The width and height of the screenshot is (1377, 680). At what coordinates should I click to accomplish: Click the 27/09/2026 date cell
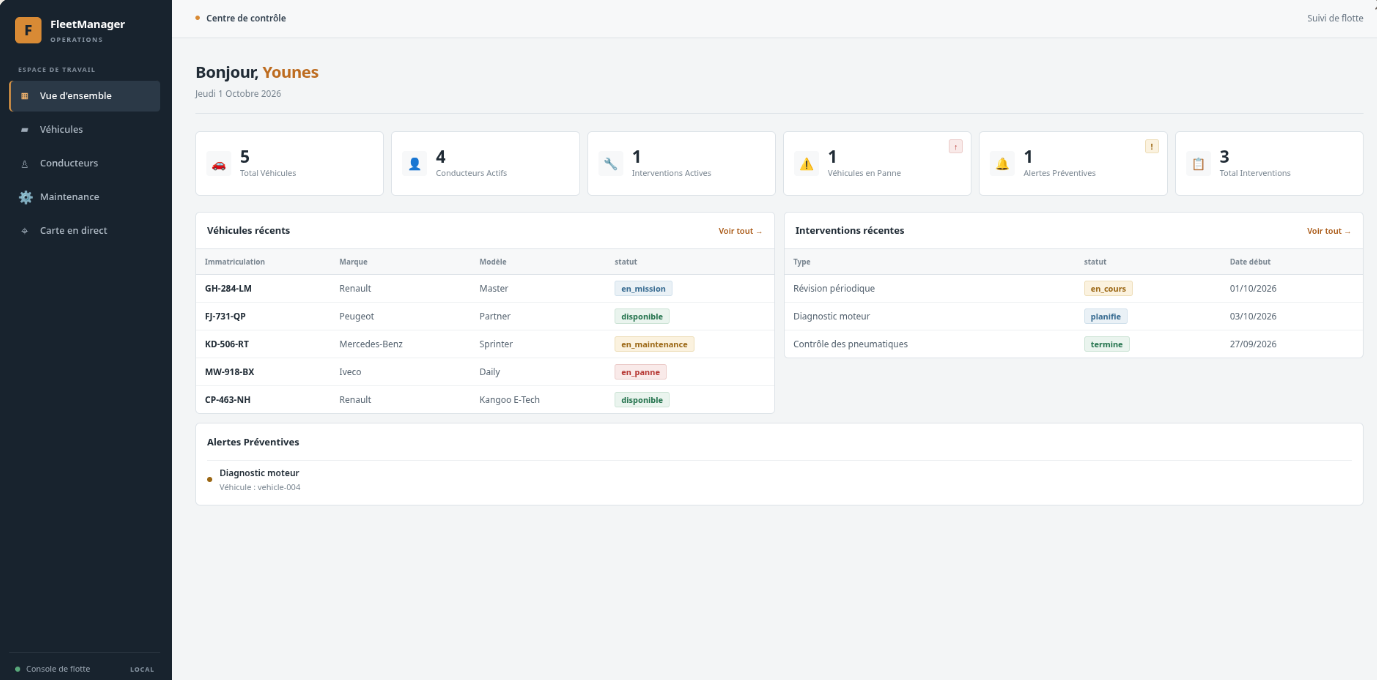1253,344
